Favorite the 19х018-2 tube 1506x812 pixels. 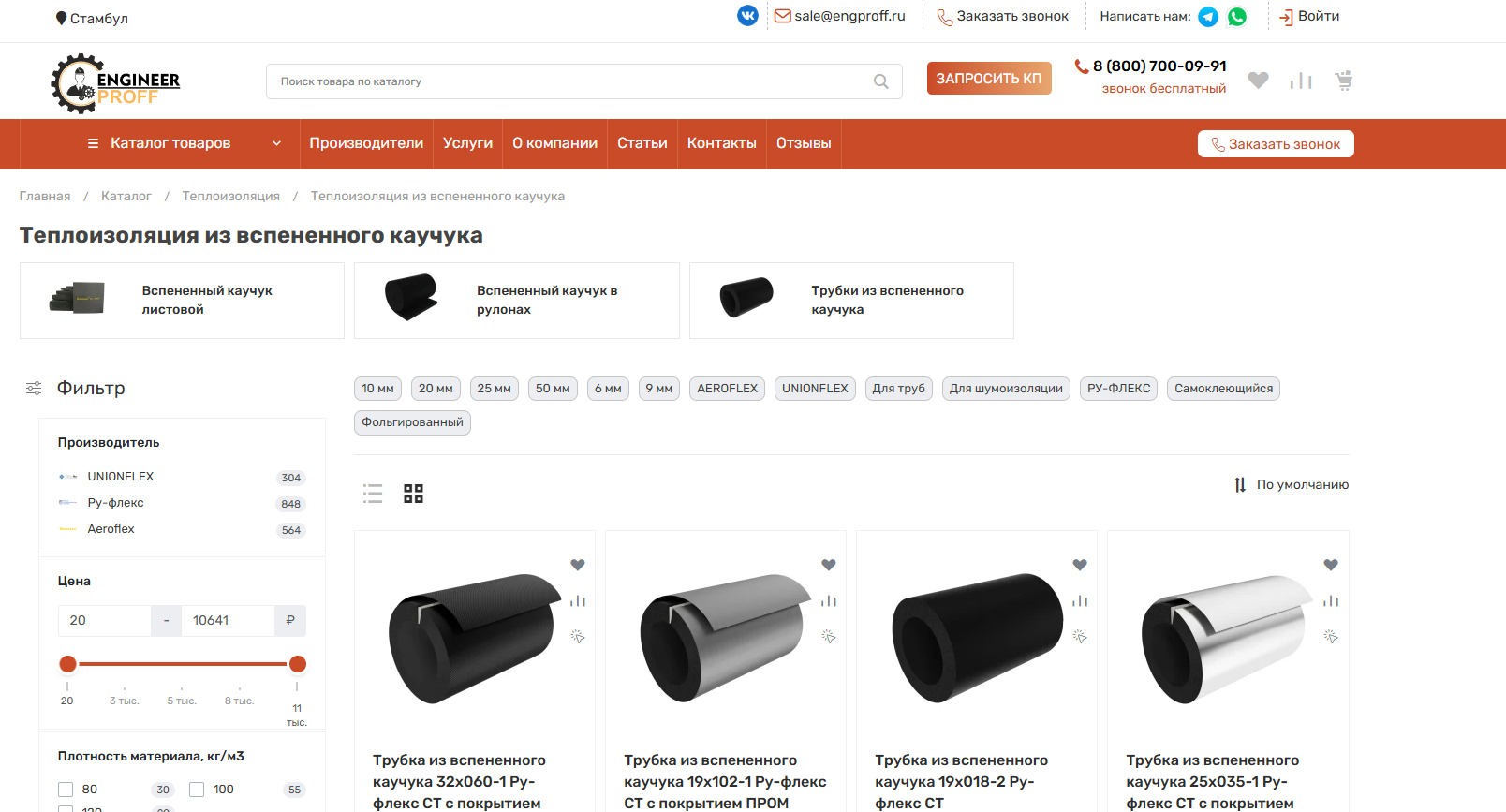[x=1080, y=565]
